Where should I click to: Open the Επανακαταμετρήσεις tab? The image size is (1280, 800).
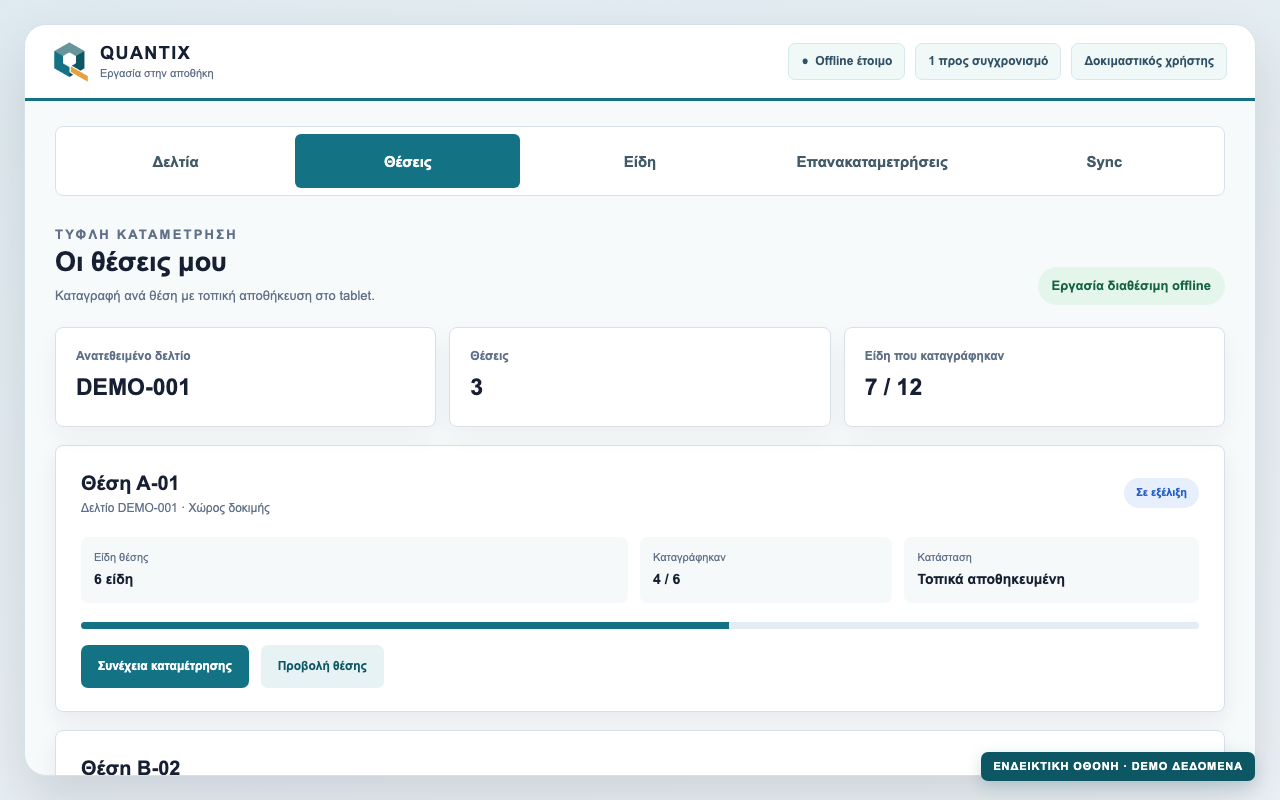click(x=872, y=161)
